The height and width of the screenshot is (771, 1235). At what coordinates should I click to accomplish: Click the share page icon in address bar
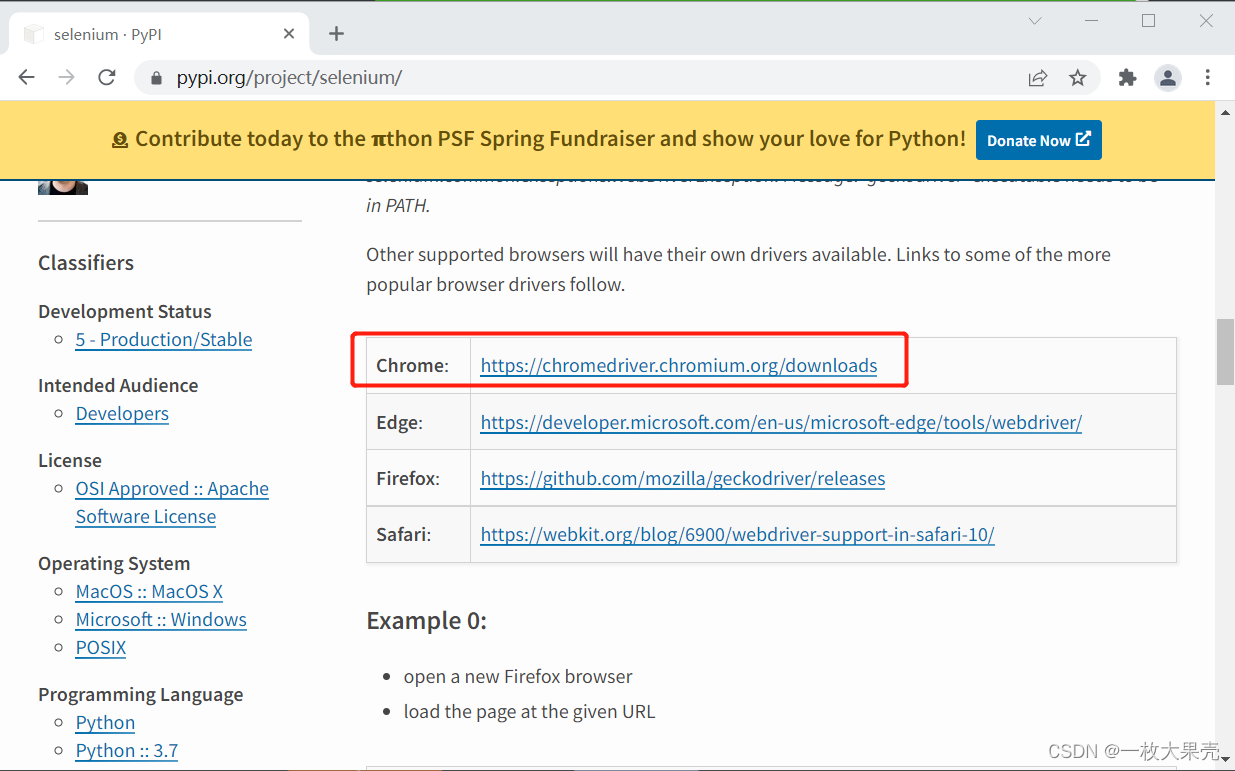(x=1038, y=78)
